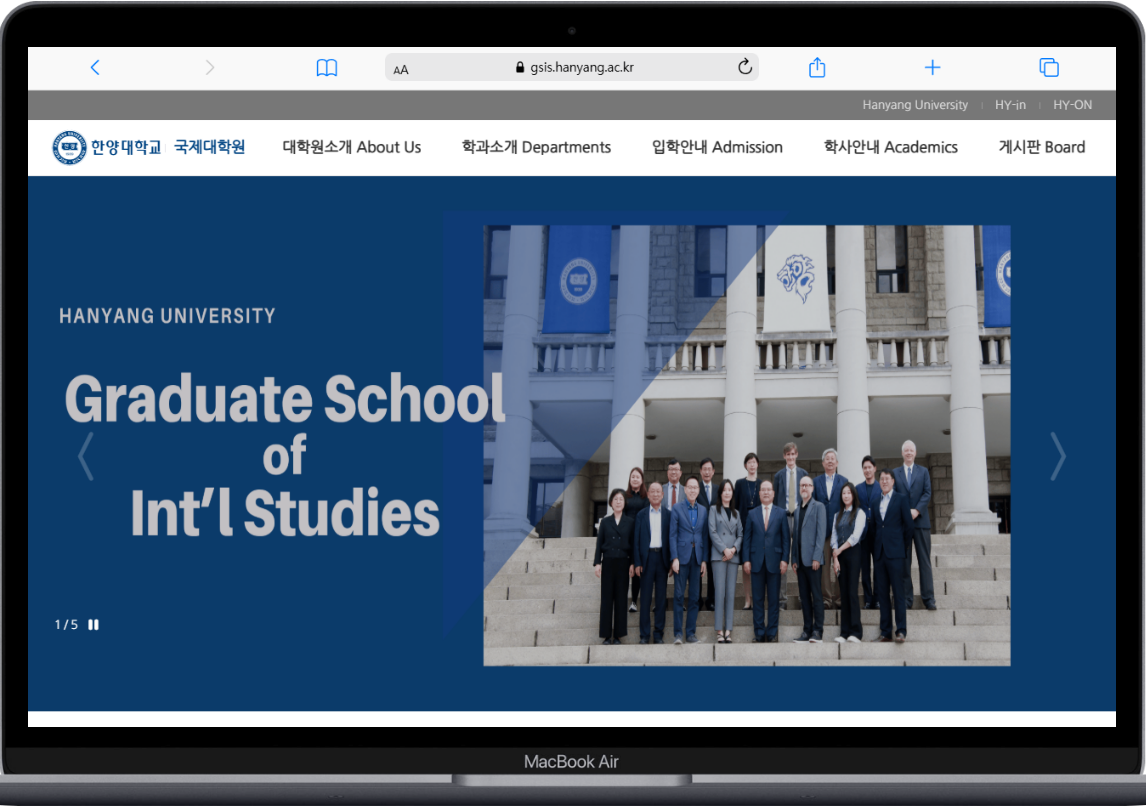This screenshot has height=806, width=1146.
Task: Open the 게시판 Board menu
Action: point(1041,147)
